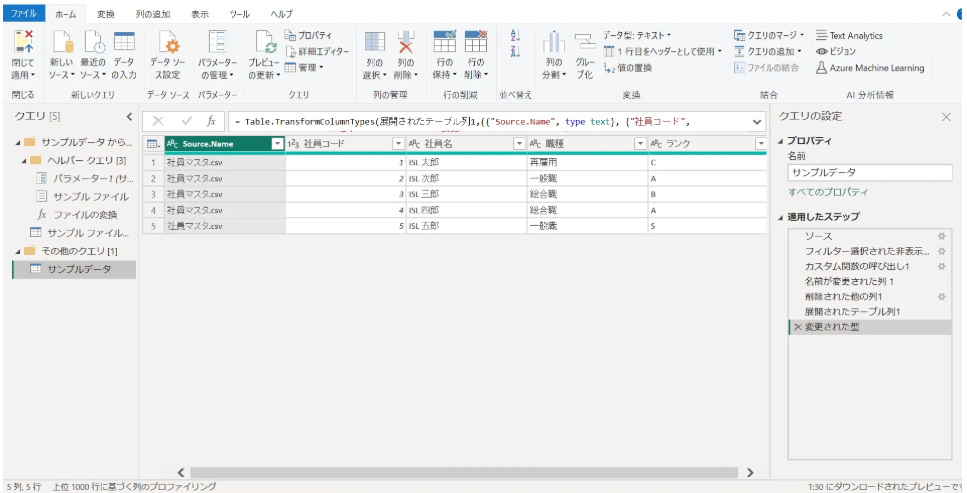
Task: Open filter dropdown of Source.Name column
Action: [277, 144]
